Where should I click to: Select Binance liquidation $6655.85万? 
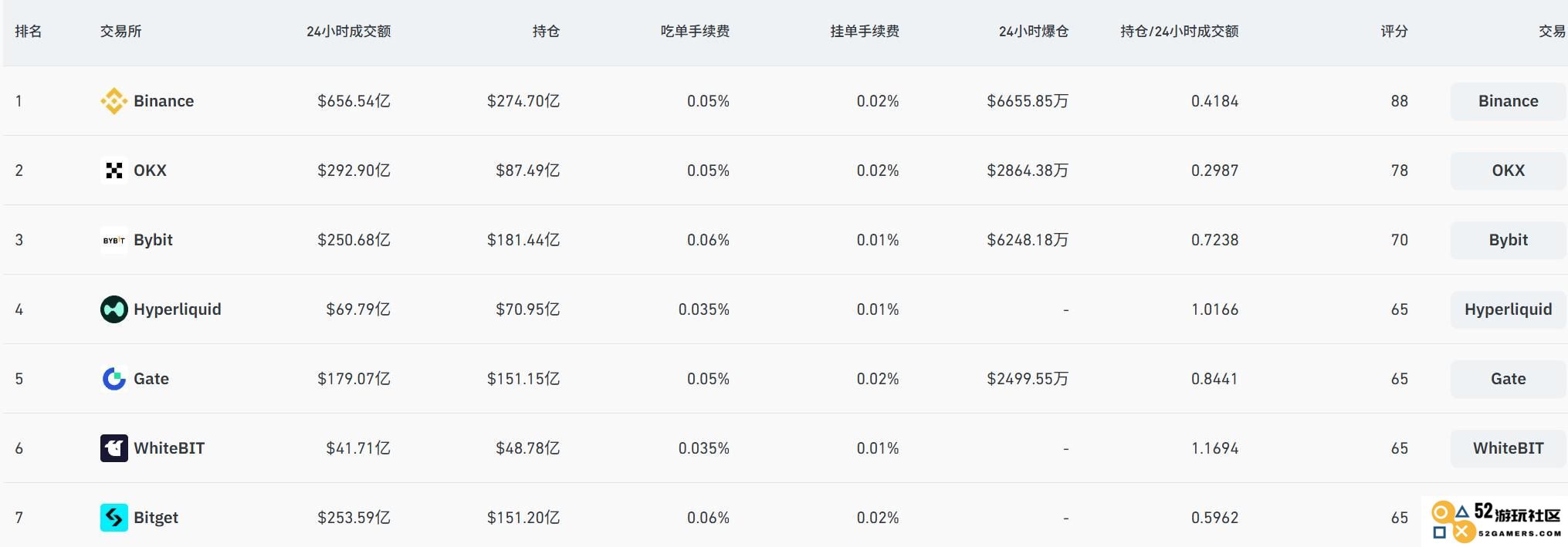coord(1028,101)
